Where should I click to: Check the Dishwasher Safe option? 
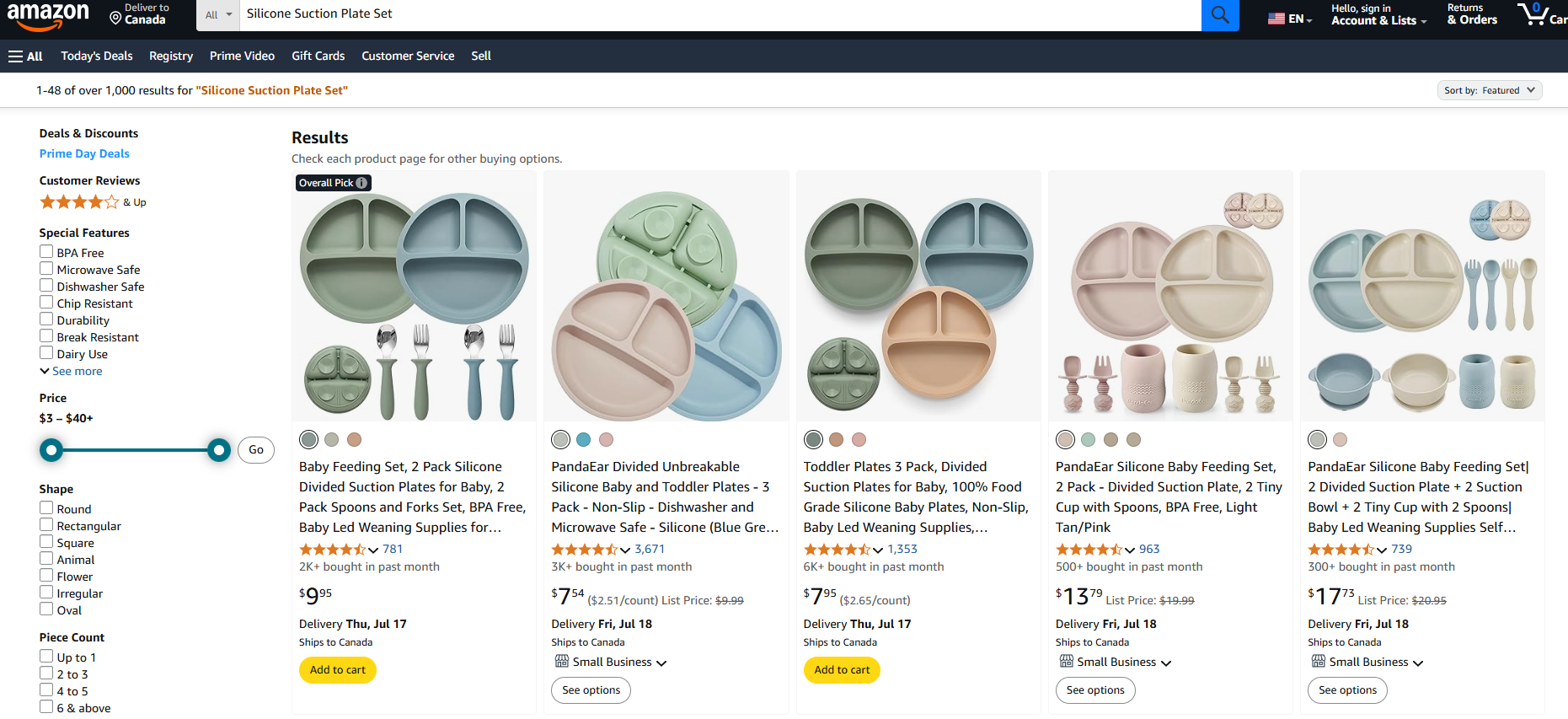46,286
